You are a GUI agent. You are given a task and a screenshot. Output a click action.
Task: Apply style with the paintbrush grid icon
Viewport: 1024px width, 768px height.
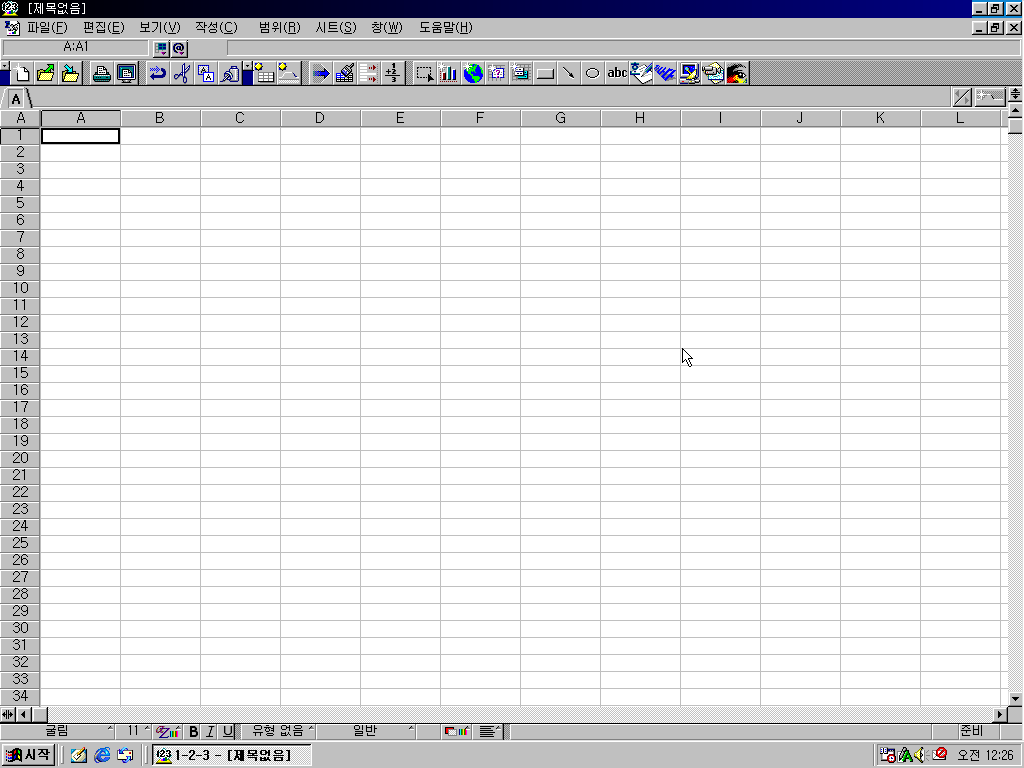click(x=344, y=73)
